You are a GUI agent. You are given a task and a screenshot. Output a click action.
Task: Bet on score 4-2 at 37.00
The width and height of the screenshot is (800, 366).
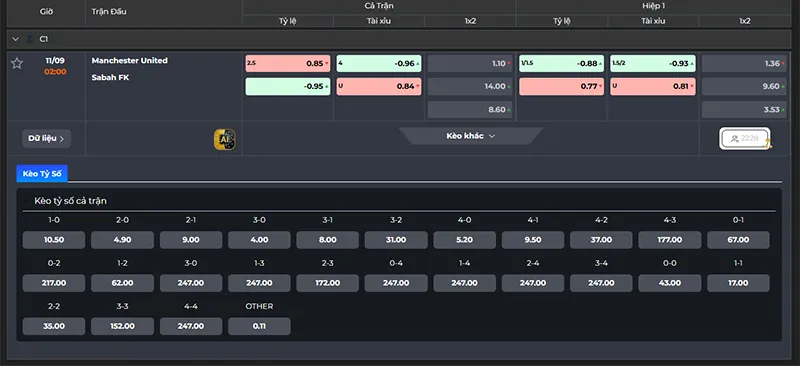click(x=601, y=240)
